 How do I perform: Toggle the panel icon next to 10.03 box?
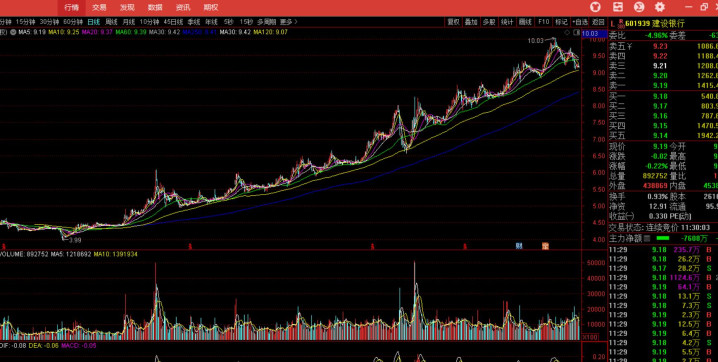click(577, 32)
